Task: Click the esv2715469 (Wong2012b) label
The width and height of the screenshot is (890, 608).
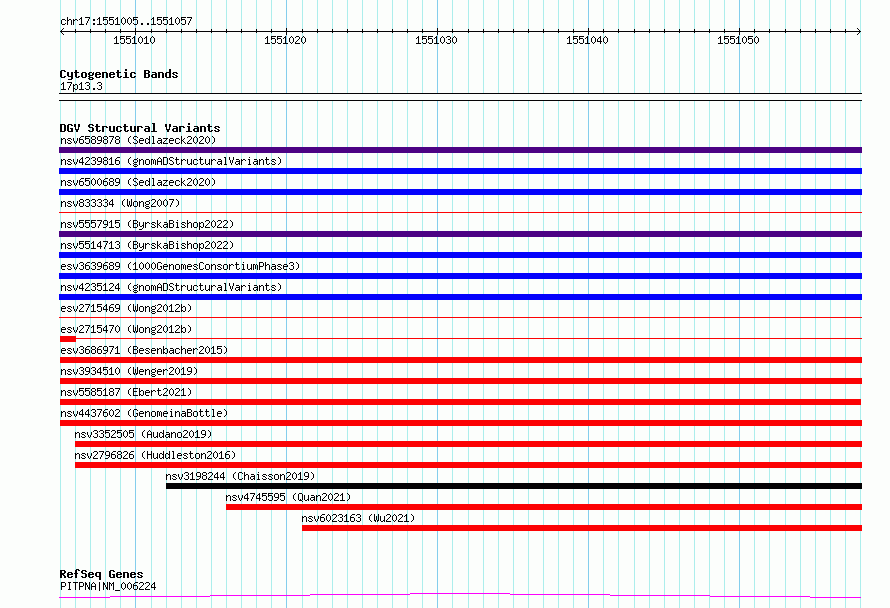Action: coord(126,308)
